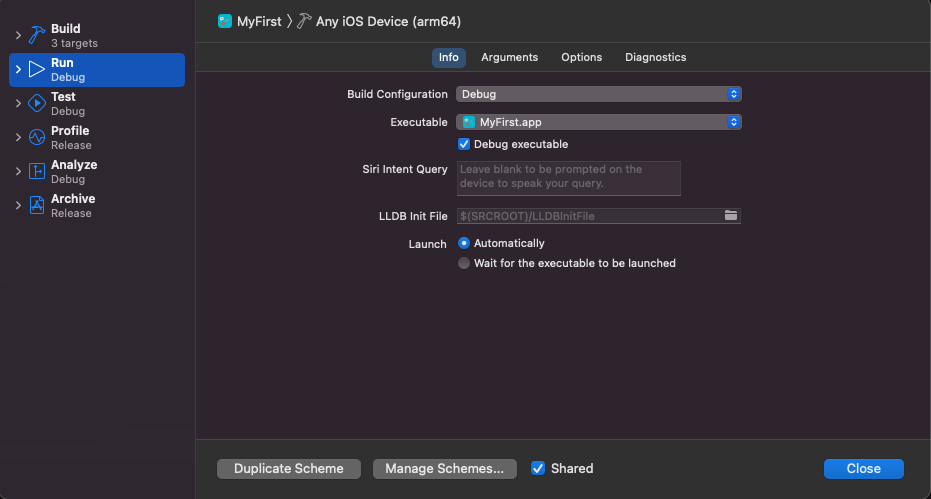
Task: Select Automatically launch radio button
Action: 464,244
